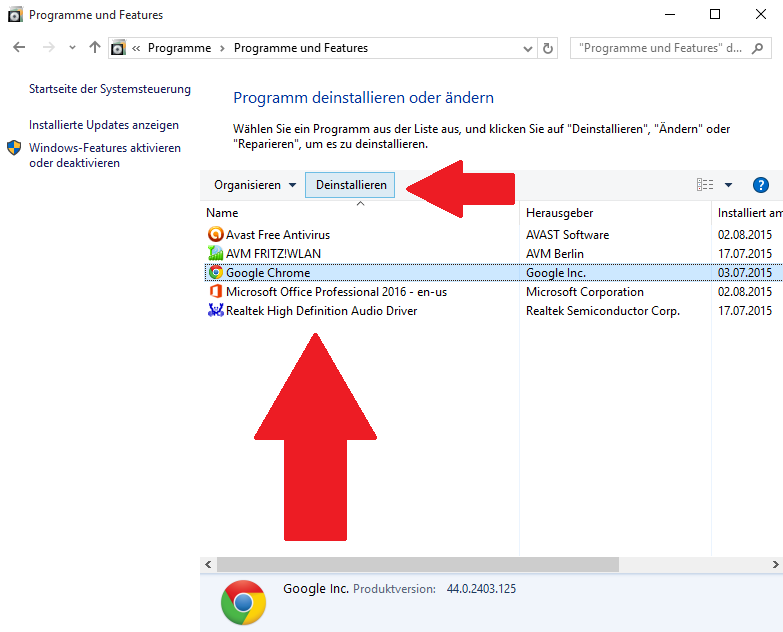783x632 pixels.
Task: Go up one level with up arrow
Action: point(95,48)
